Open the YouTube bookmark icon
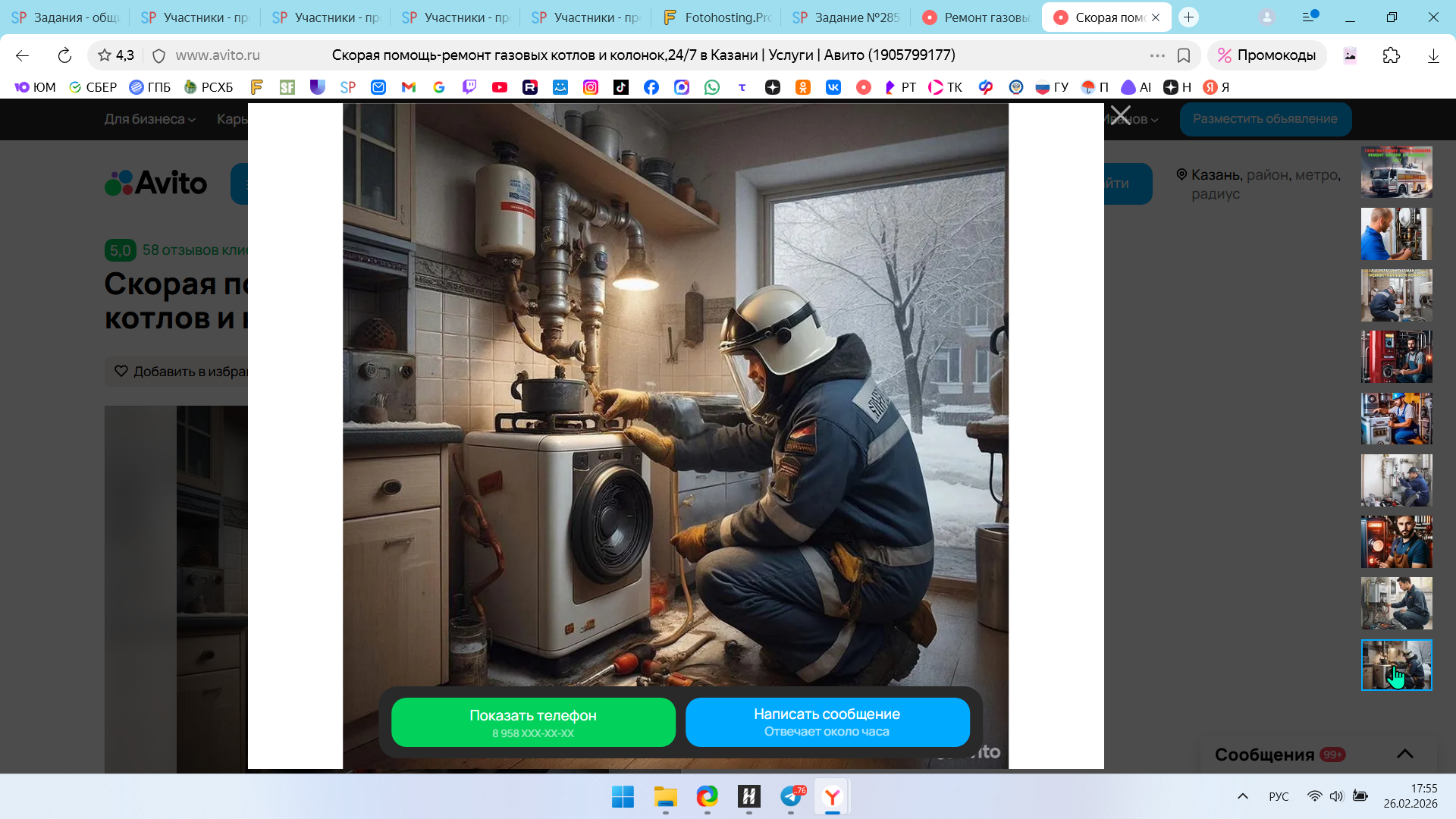The width and height of the screenshot is (1456, 819). click(x=499, y=87)
